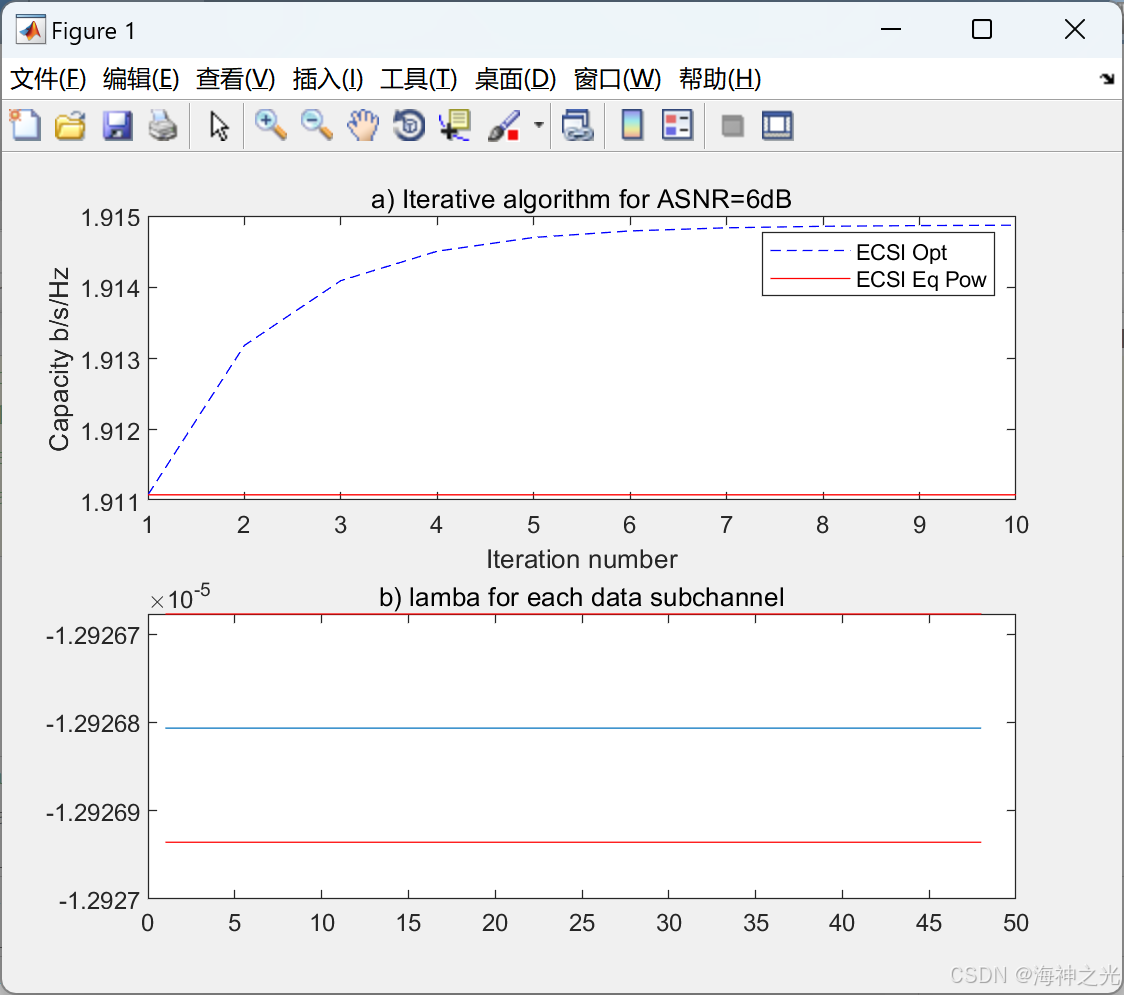This screenshot has height=995, width=1124.
Task: Click the title 'a) Iterative algorithm for ASNR=6dB'
Action: coord(581,199)
